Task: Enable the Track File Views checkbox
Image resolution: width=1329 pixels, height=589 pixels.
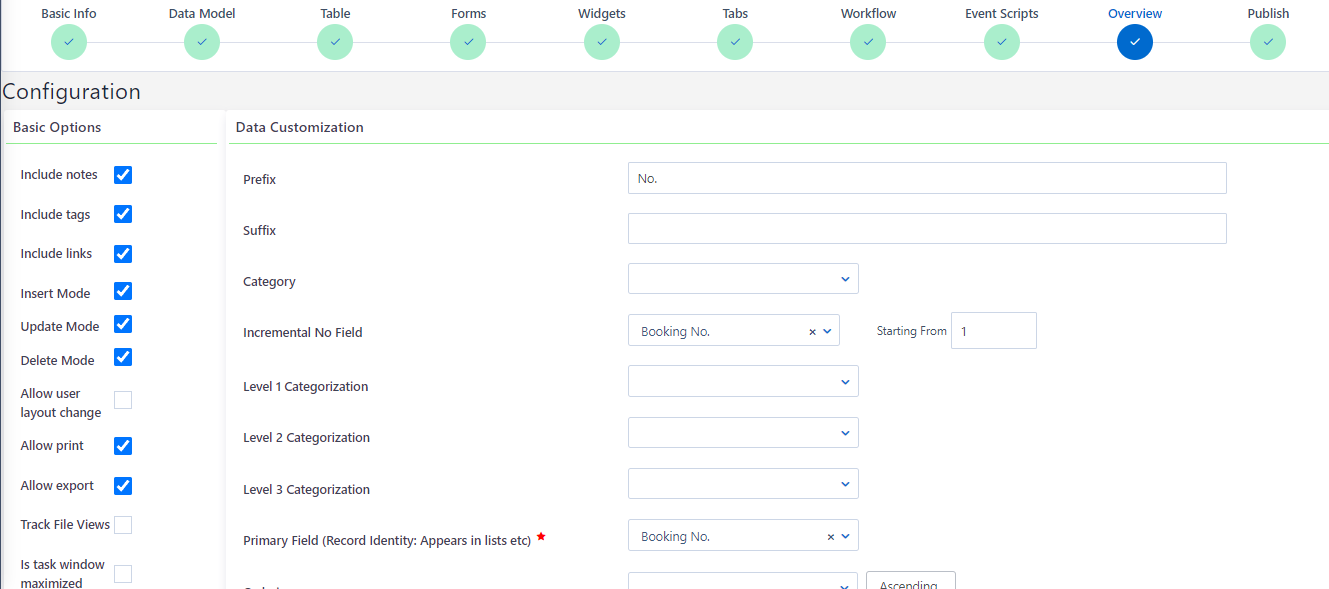Action: pyautogui.click(x=123, y=525)
